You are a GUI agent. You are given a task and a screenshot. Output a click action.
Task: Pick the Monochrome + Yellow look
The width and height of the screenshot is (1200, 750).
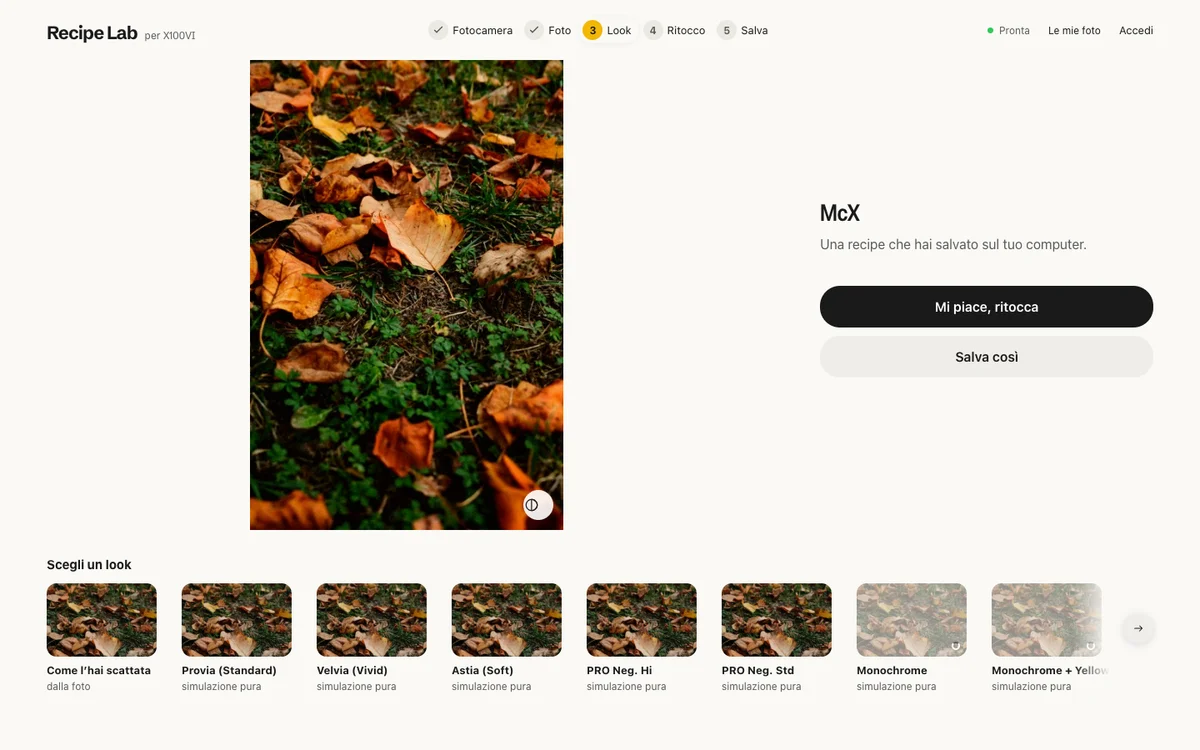click(1047, 638)
